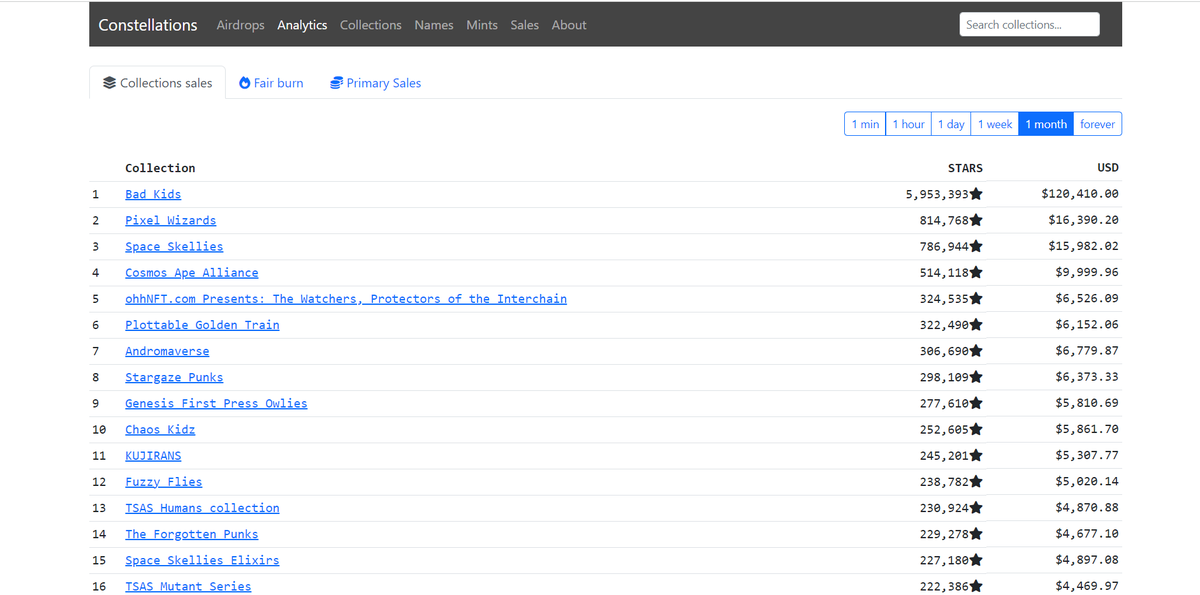Click the USD column header
The width and height of the screenshot is (1200, 595).
1108,168
